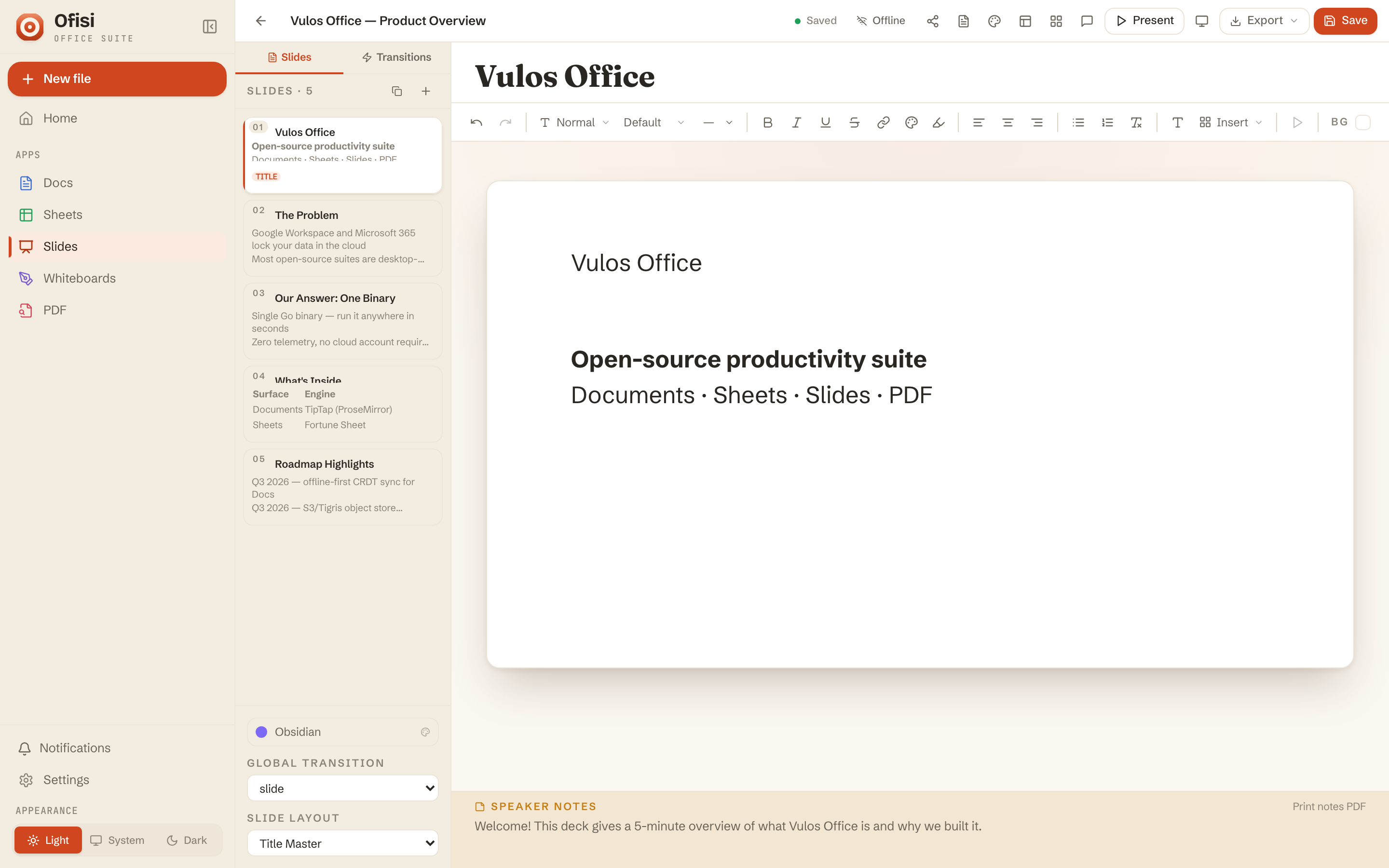Open the layout panel icon in header
This screenshot has width=1389, height=868.
(x=1025, y=21)
